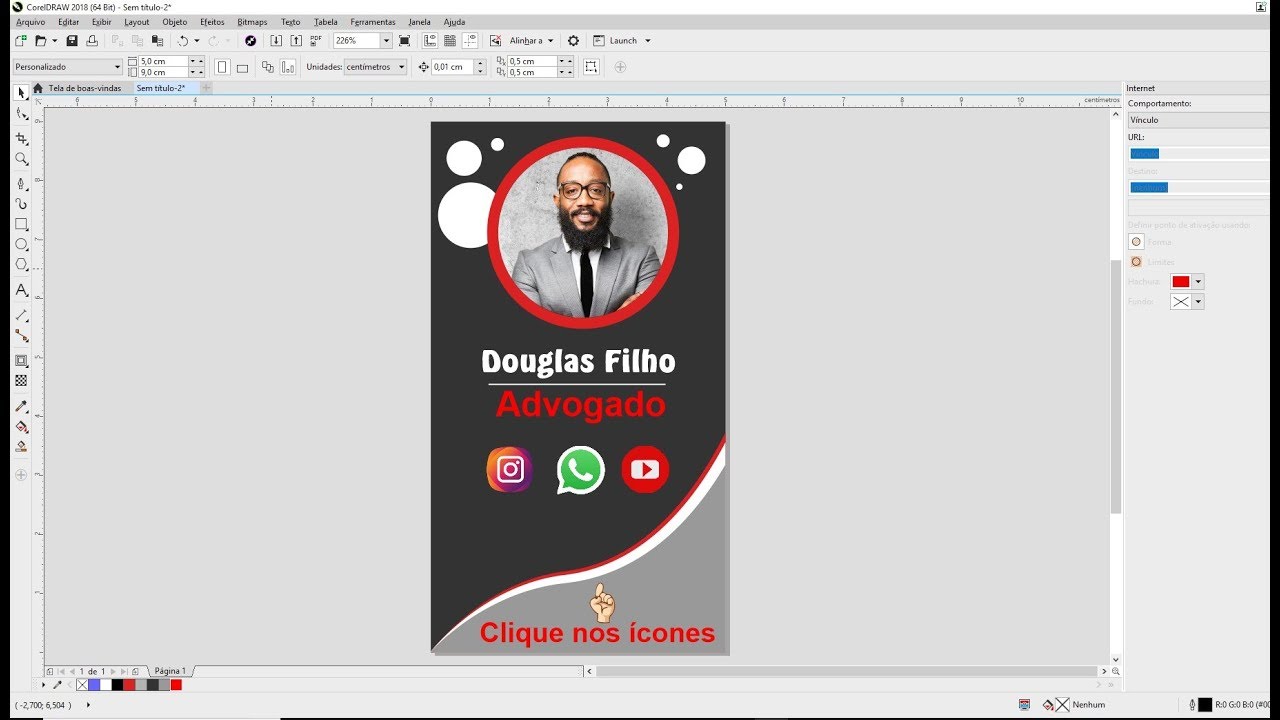Toggle show rulers button

tap(430, 41)
